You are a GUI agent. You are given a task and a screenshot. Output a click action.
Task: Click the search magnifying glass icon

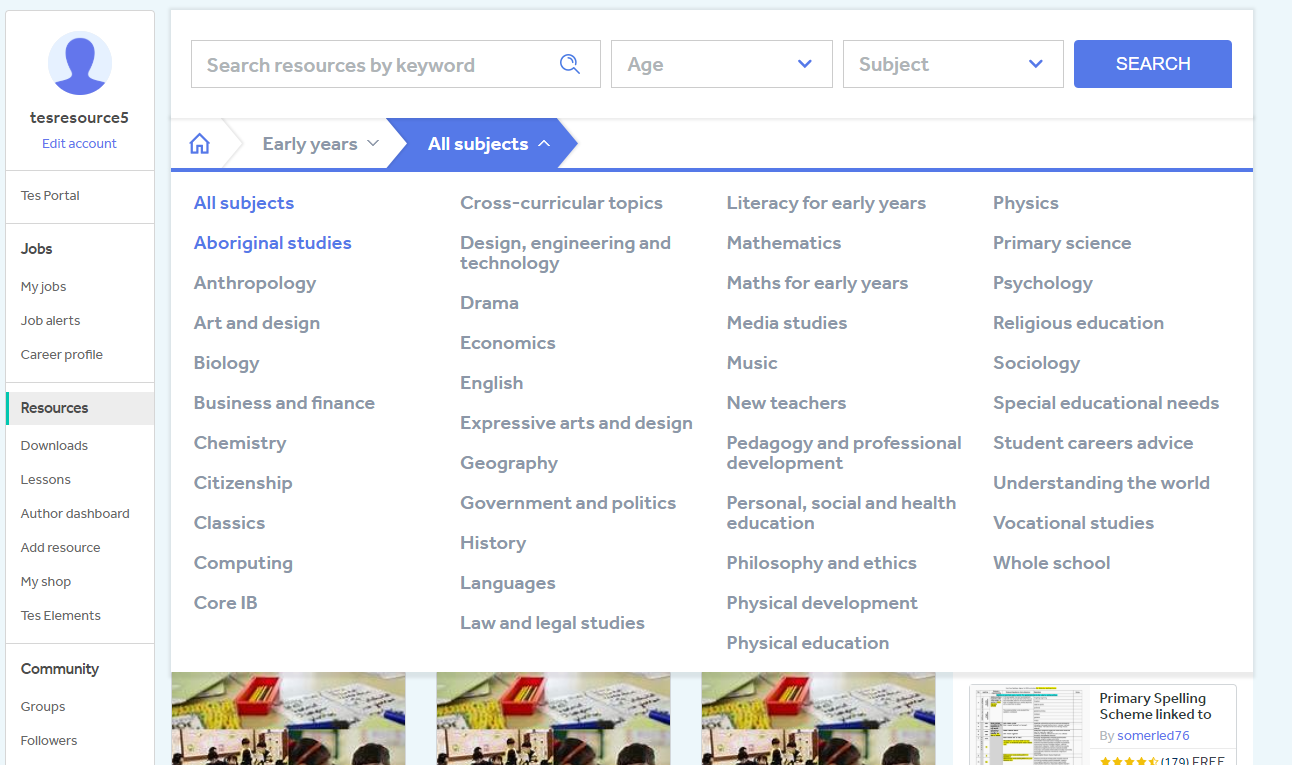coord(570,63)
